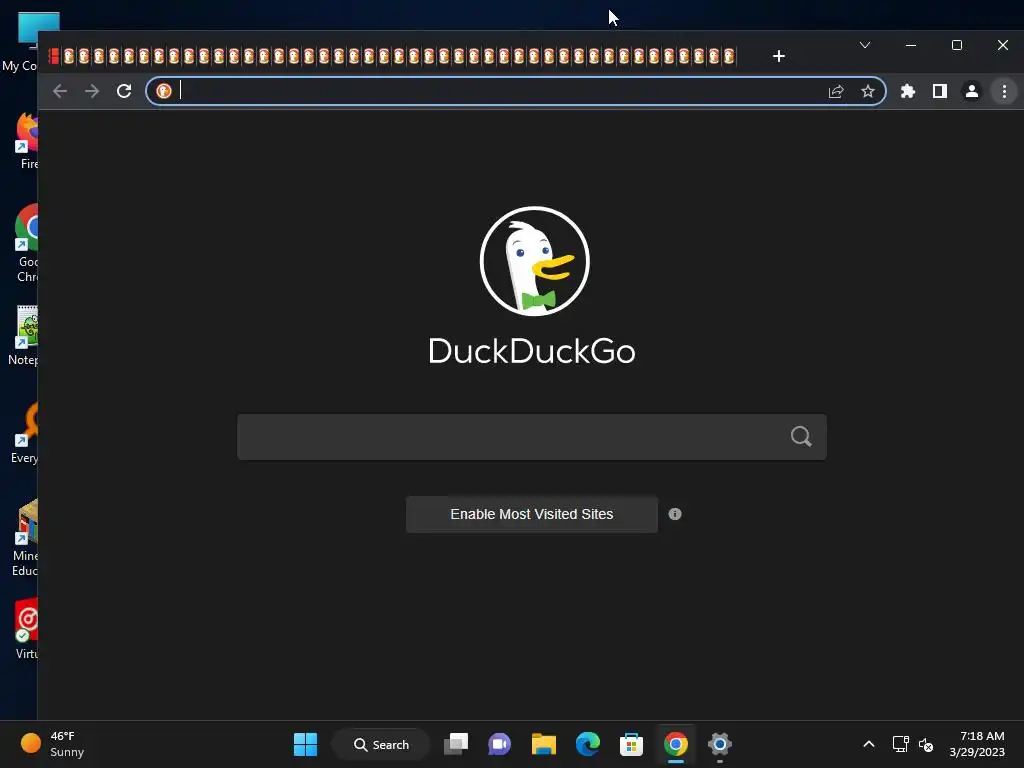Expand the tab search dropdown arrow
The width and height of the screenshot is (1024, 768).
[865, 45]
